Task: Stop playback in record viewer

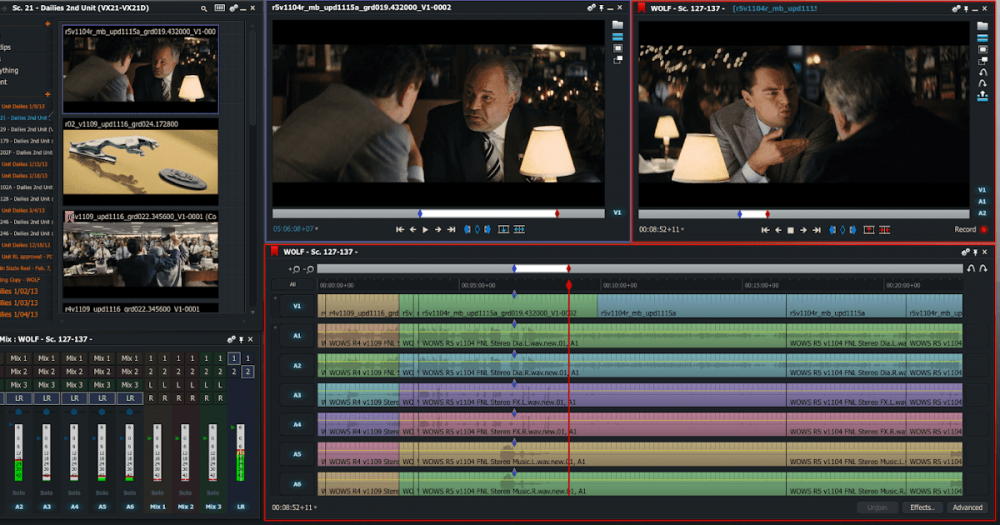Action: pyautogui.click(x=791, y=230)
